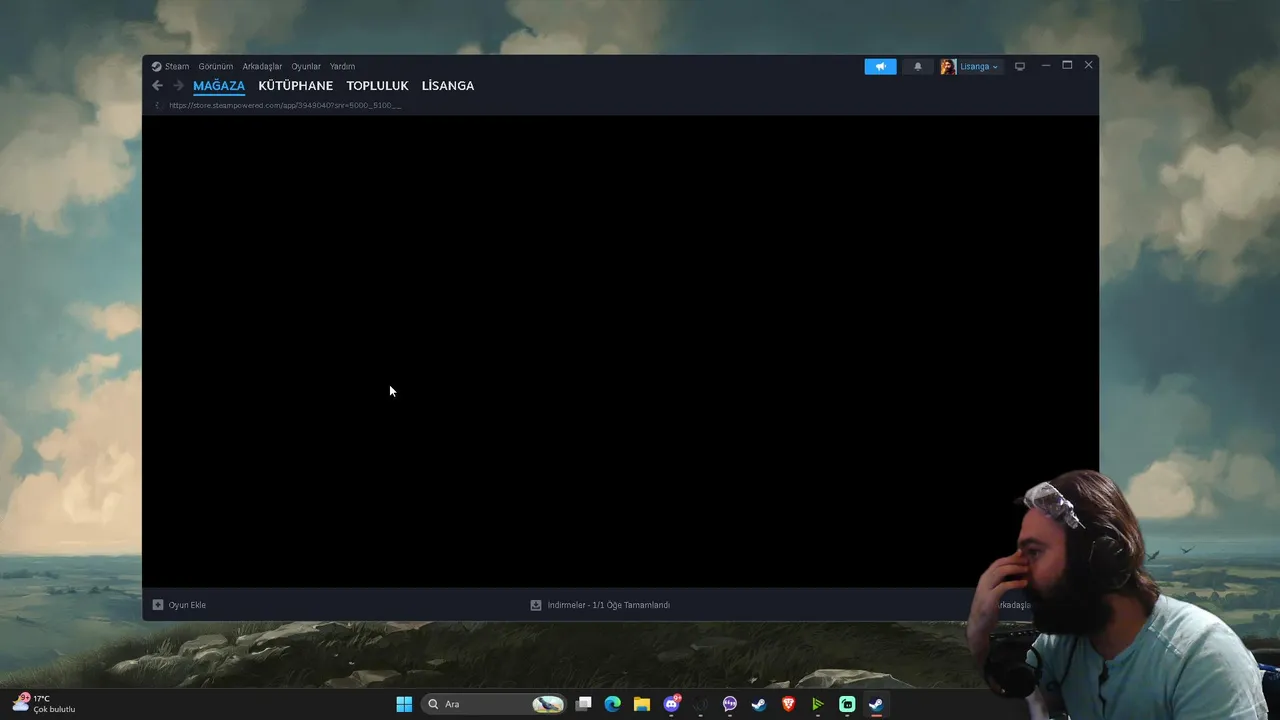
Task: Open the first Steam taskbar icon
Action: click(x=759, y=704)
